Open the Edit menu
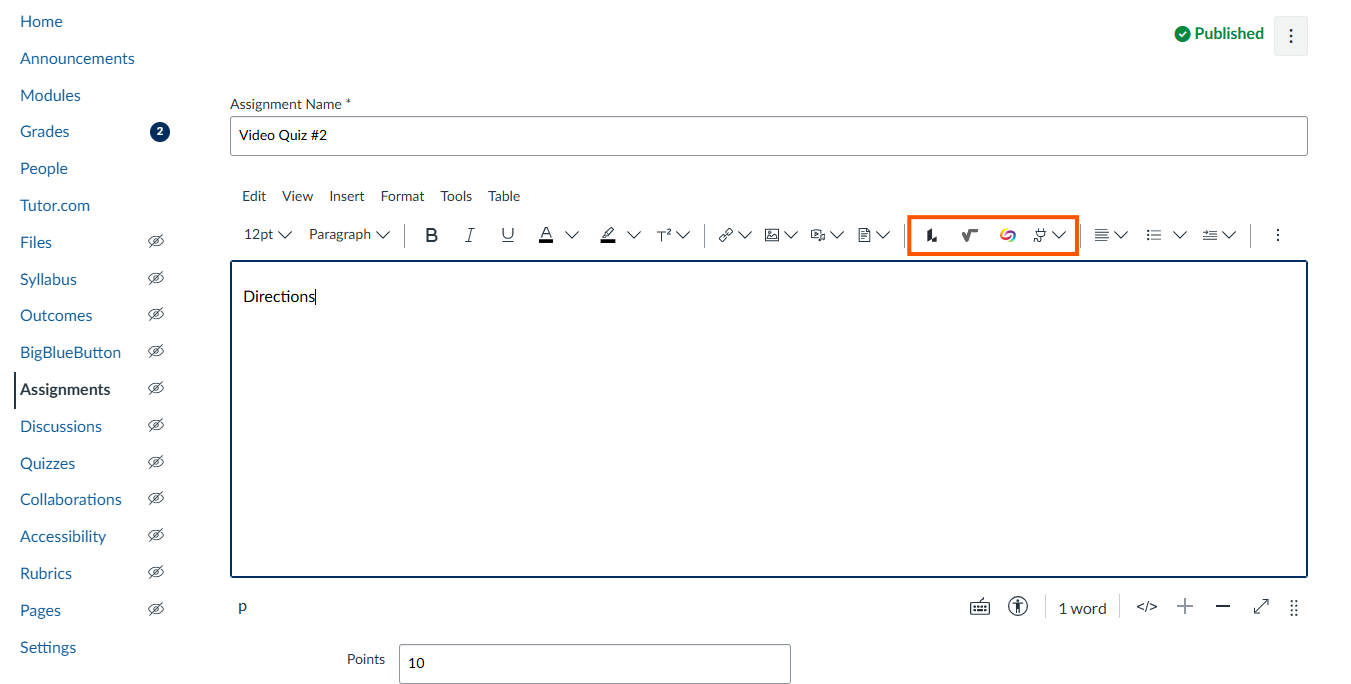 click(x=254, y=196)
